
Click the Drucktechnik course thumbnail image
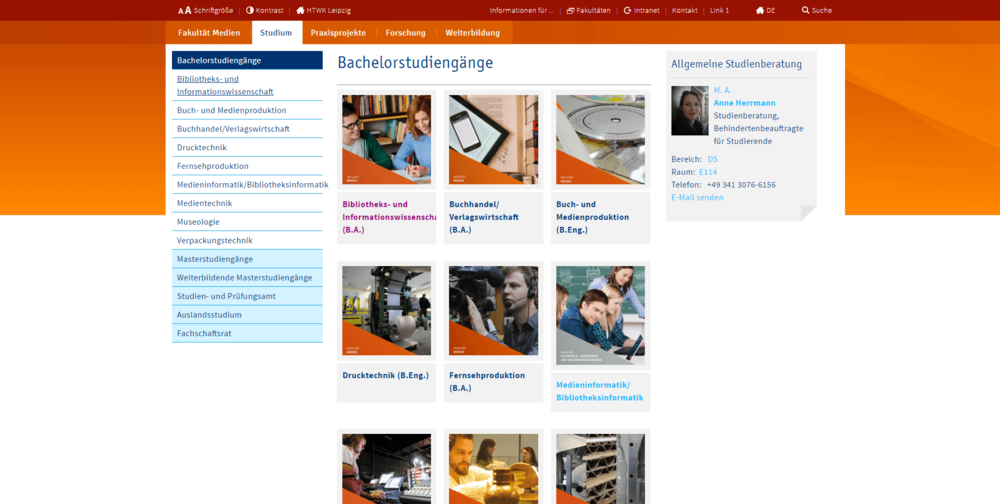[386, 311]
